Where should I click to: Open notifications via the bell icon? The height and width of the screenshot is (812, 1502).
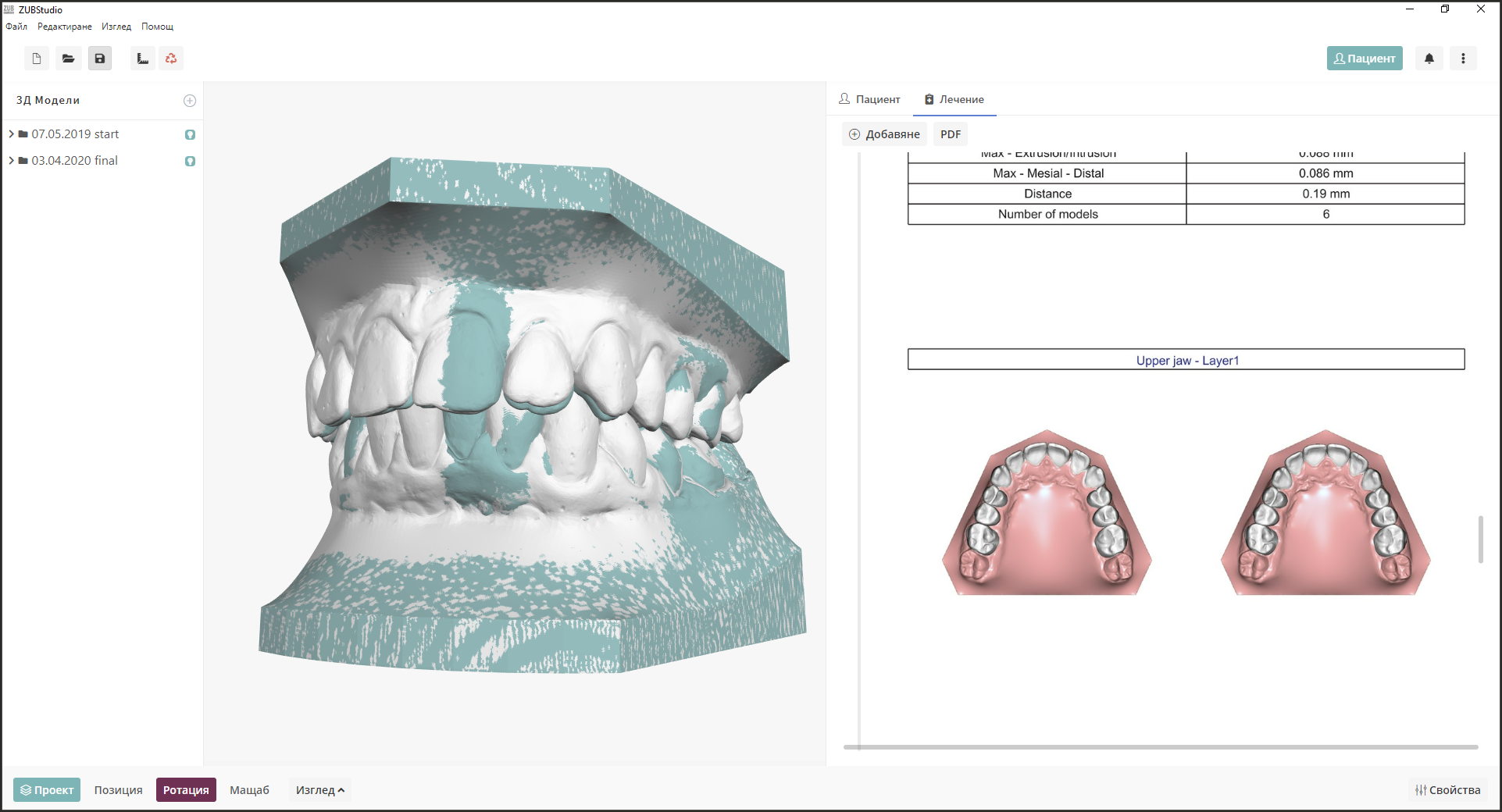(x=1429, y=58)
